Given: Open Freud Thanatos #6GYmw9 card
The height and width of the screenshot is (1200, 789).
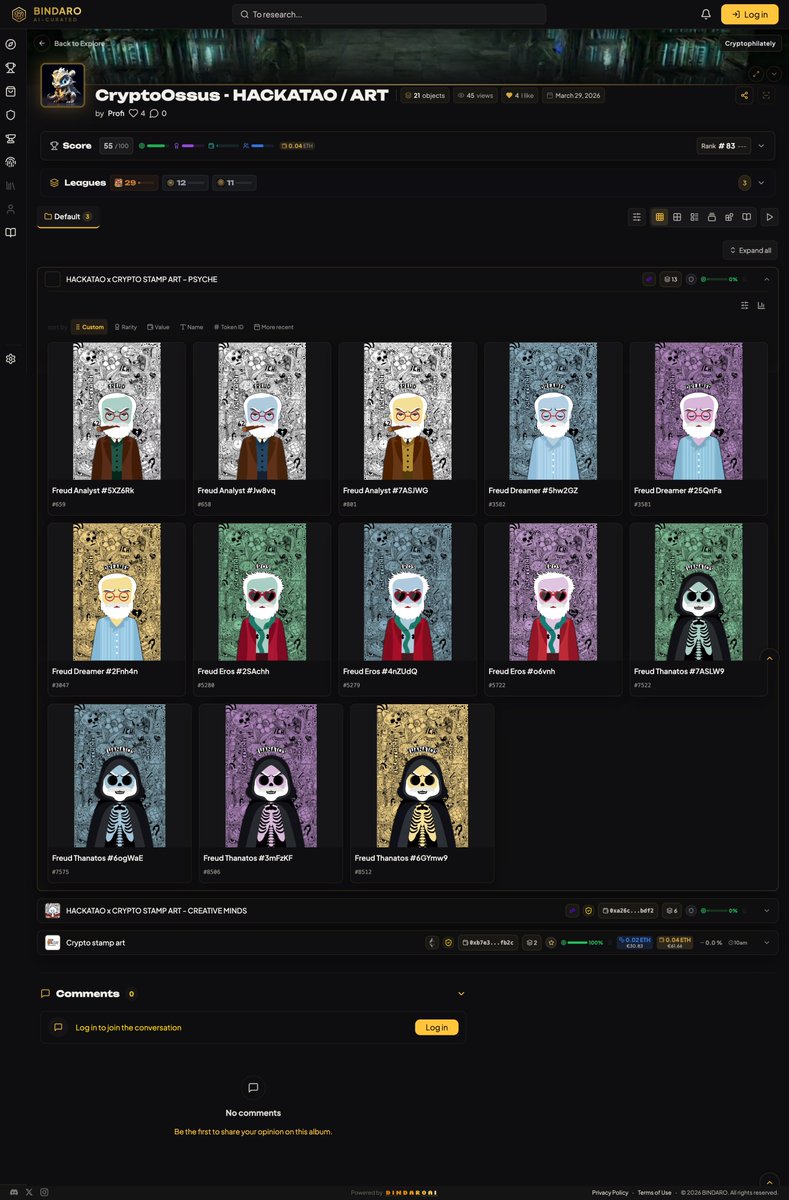Looking at the screenshot, I should point(422,793).
